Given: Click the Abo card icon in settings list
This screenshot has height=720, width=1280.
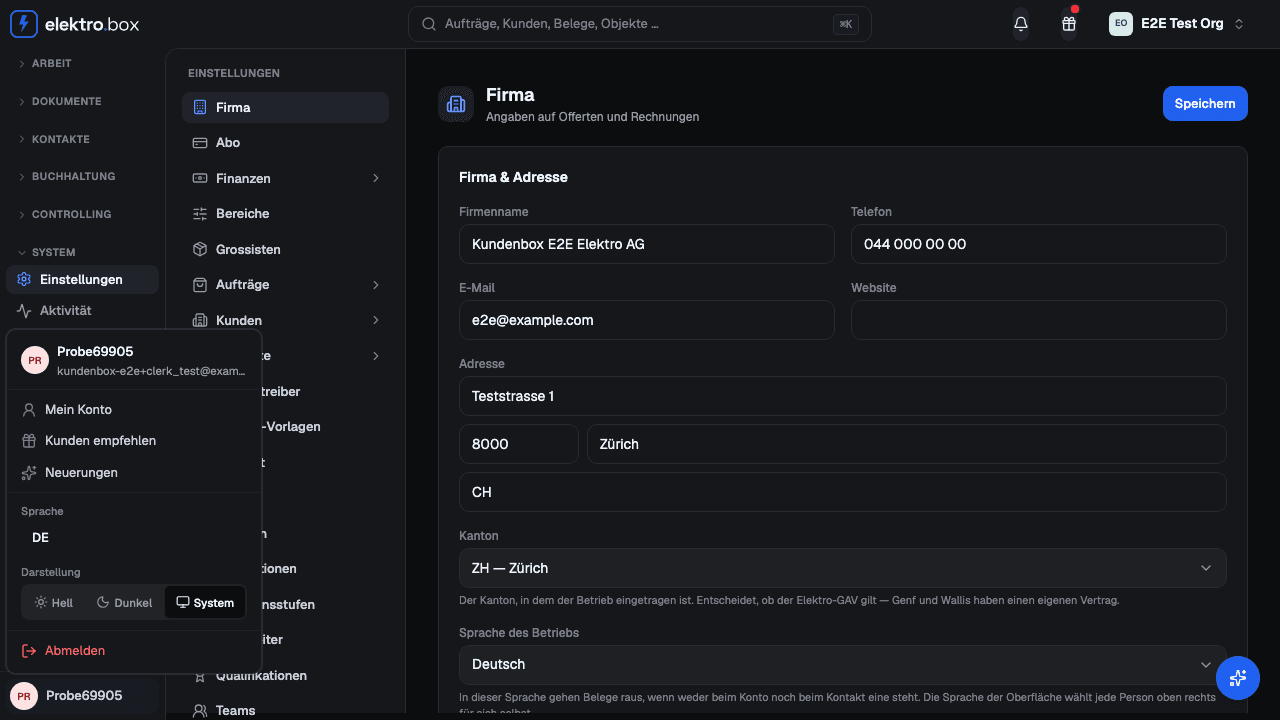Looking at the screenshot, I should pyautogui.click(x=199, y=143).
